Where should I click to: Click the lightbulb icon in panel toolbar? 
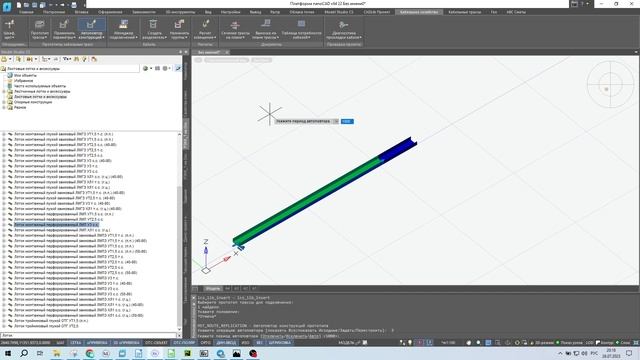point(84,59)
